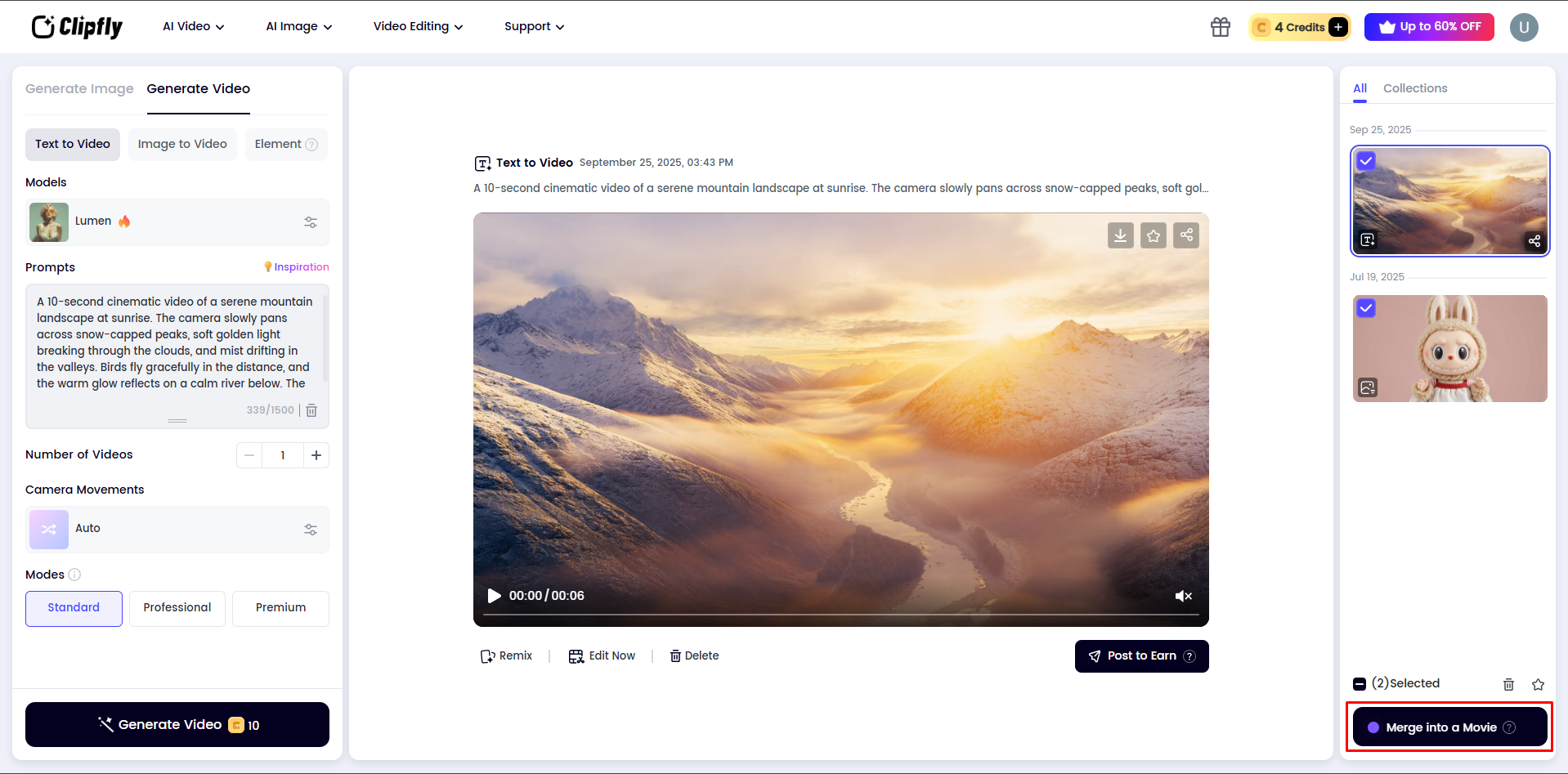Uncheck the mountain video thumbnail selection
The width and height of the screenshot is (1568, 774).
point(1366,160)
